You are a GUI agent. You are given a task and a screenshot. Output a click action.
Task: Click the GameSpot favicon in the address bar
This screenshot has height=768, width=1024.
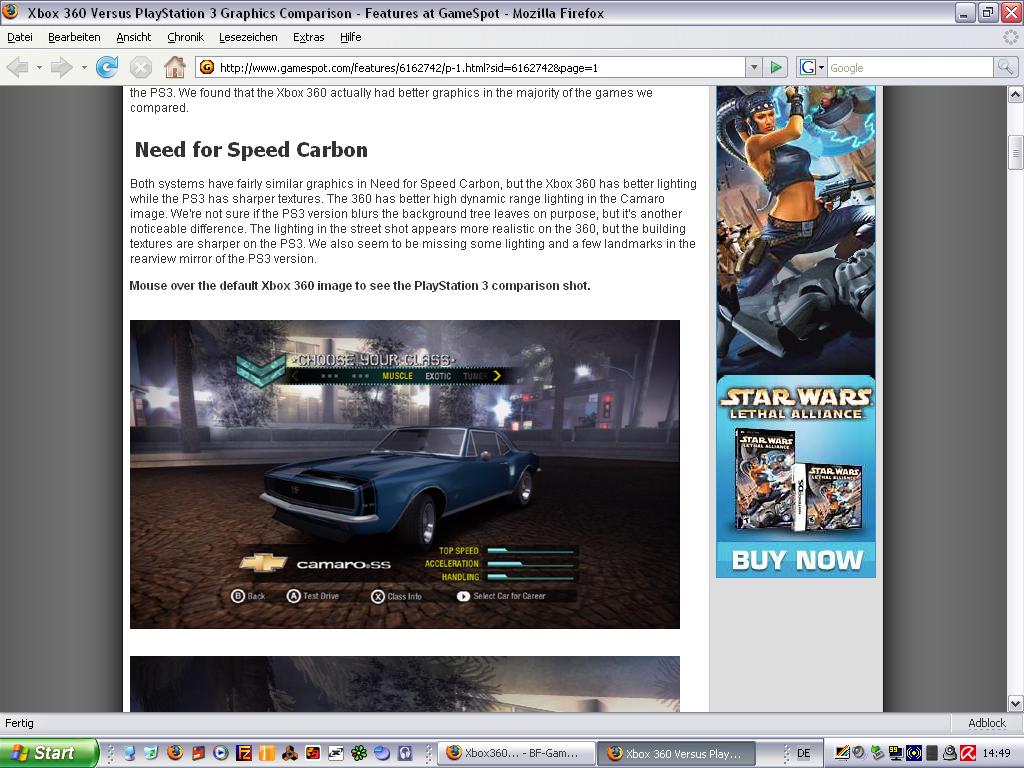click(207, 67)
